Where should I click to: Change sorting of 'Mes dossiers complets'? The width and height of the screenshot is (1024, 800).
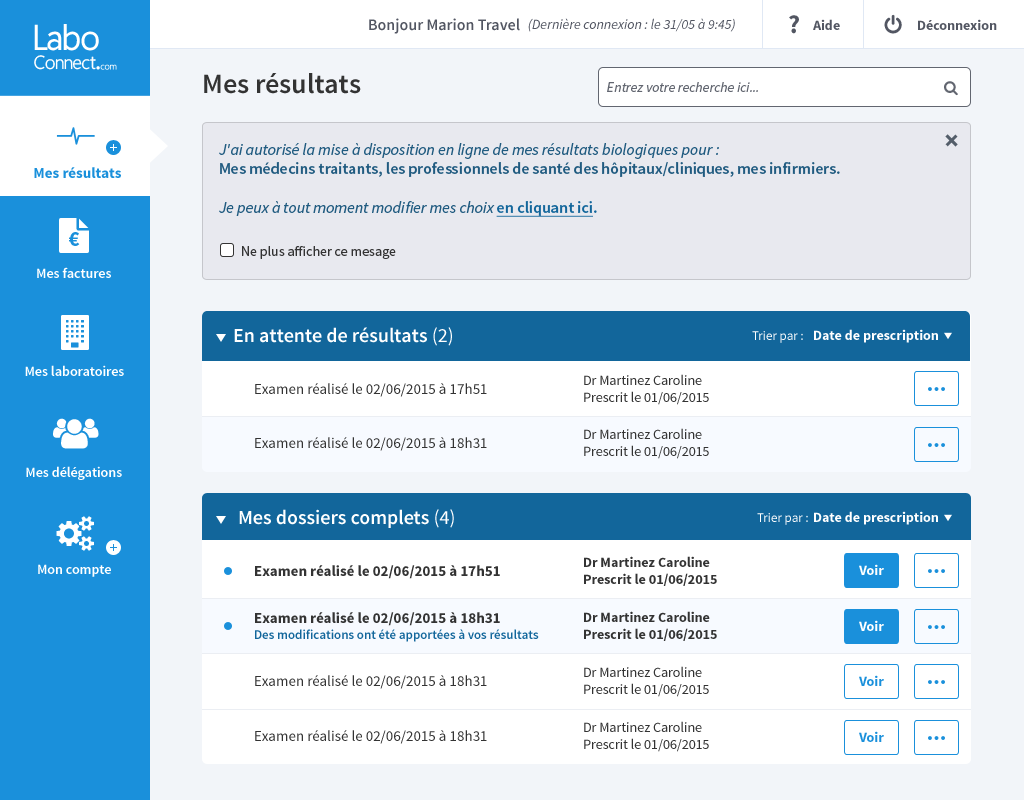click(882, 517)
